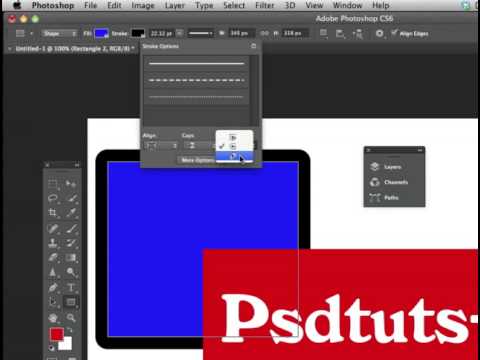The height and width of the screenshot is (360, 480).
Task: Click the black Stroke color swatch
Action: pyautogui.click(x=138, y=33)
